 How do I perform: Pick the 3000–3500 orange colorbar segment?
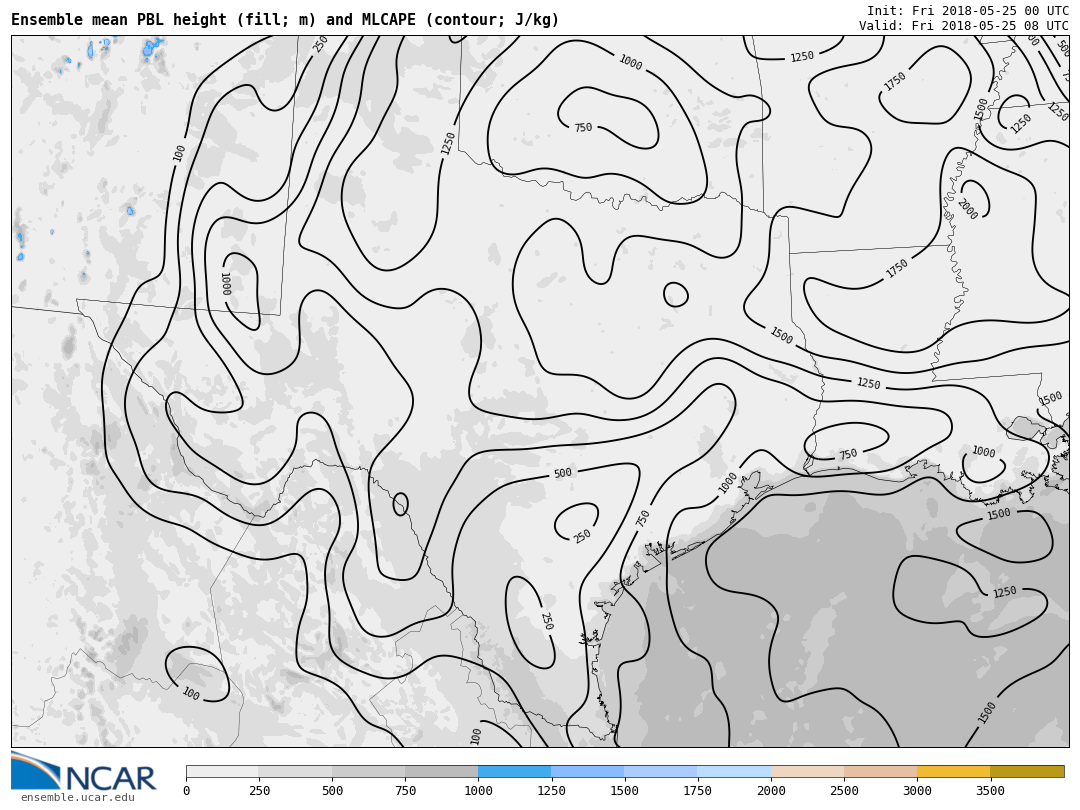pyautogui.click(x=953, y=771)
